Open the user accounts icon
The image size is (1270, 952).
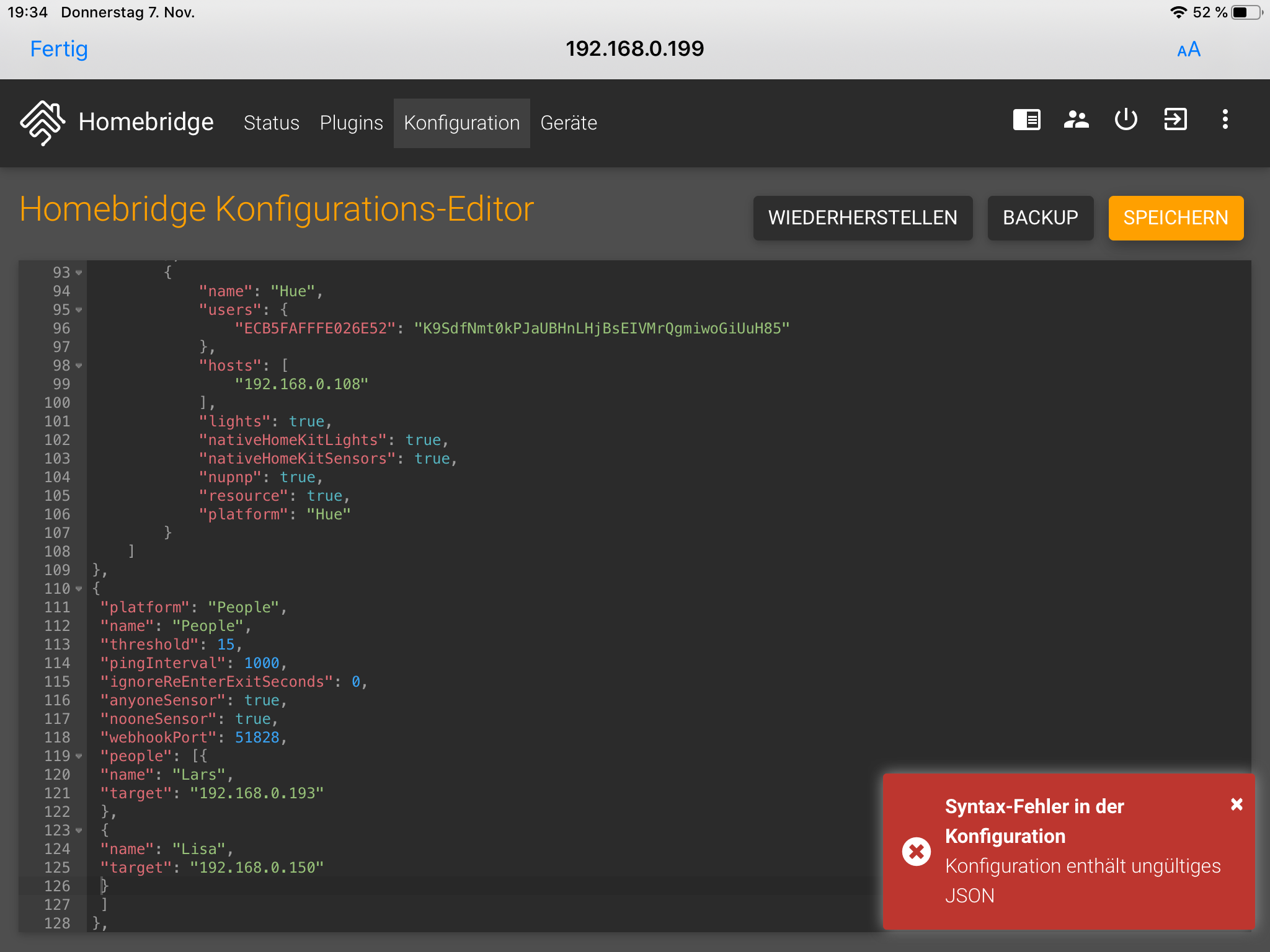coord(1076,119)
